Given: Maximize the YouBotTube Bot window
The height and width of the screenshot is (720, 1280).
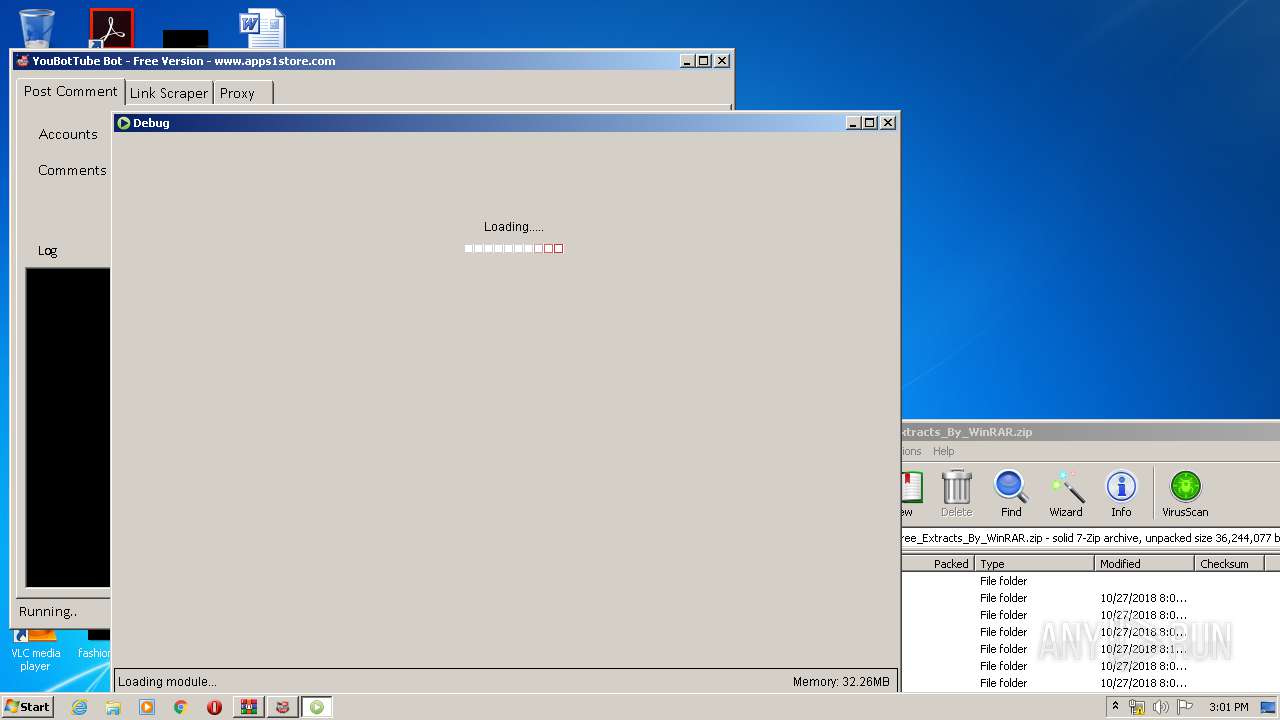Looking at the screenshot, I should [703, 61].
